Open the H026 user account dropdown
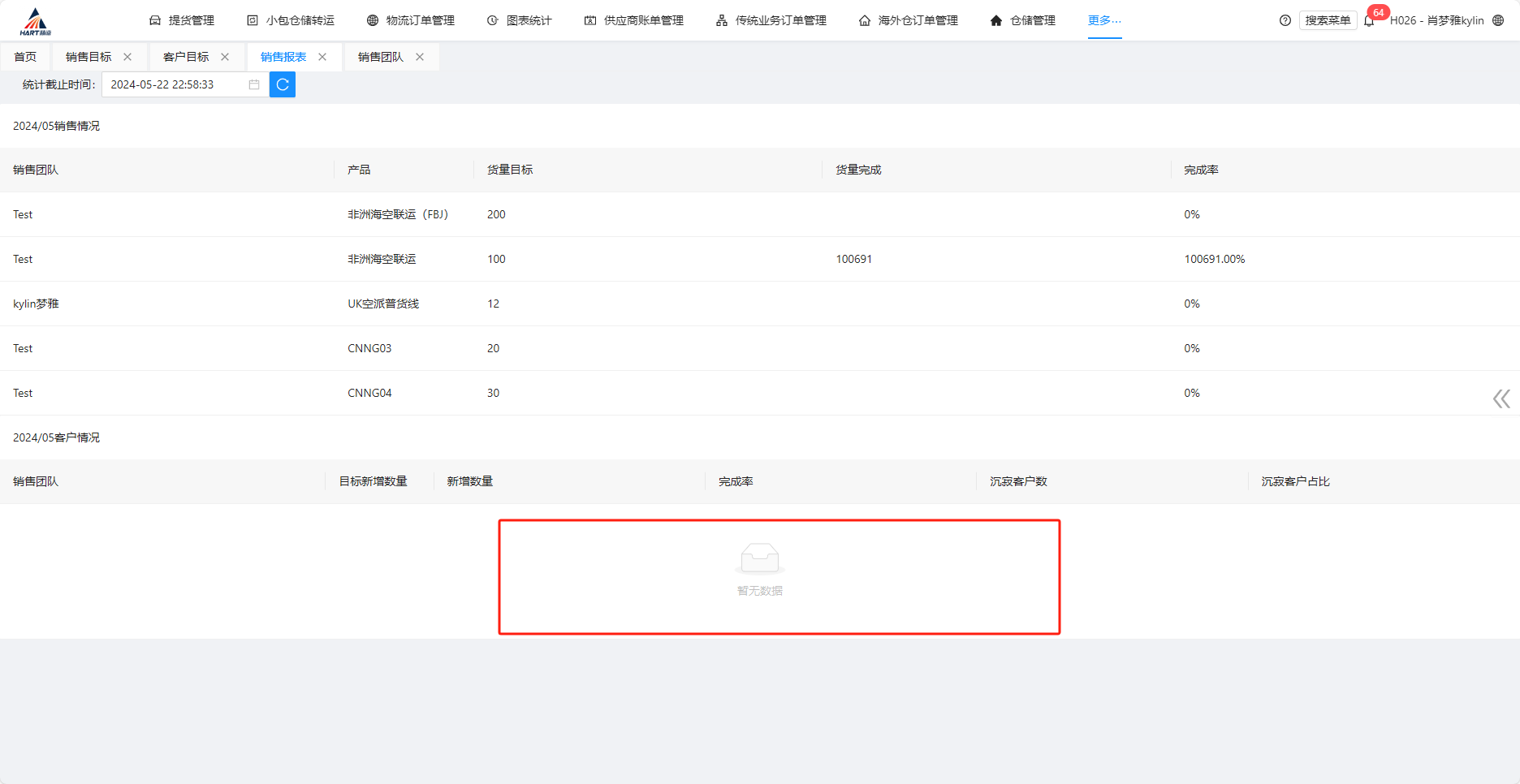 click(1436, 20)
